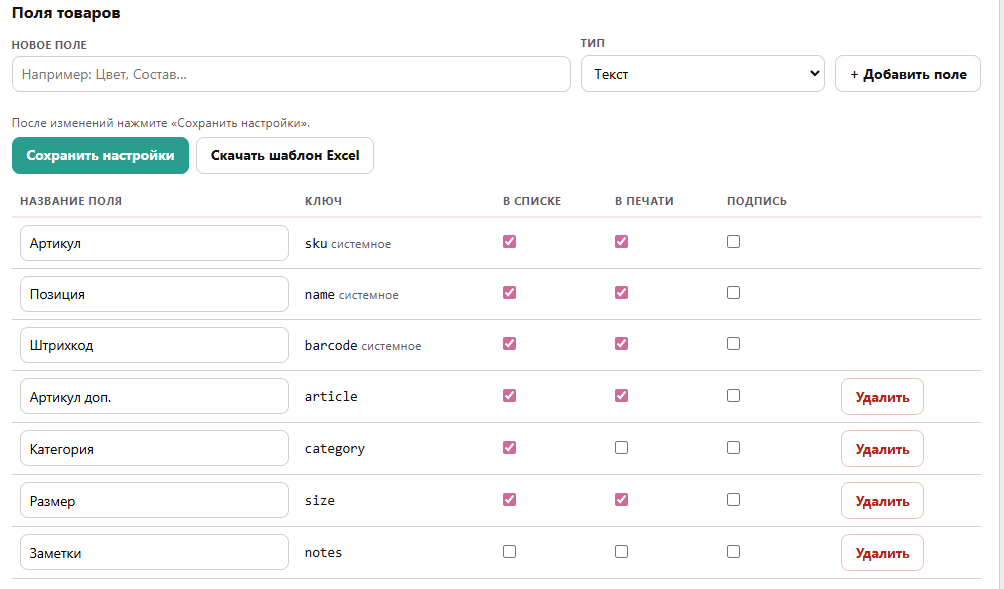Image resolution: width=1004 pixels, height=589 pixels.
Task: Enable В печати for the notes row
Action: [x=622, y=551]
